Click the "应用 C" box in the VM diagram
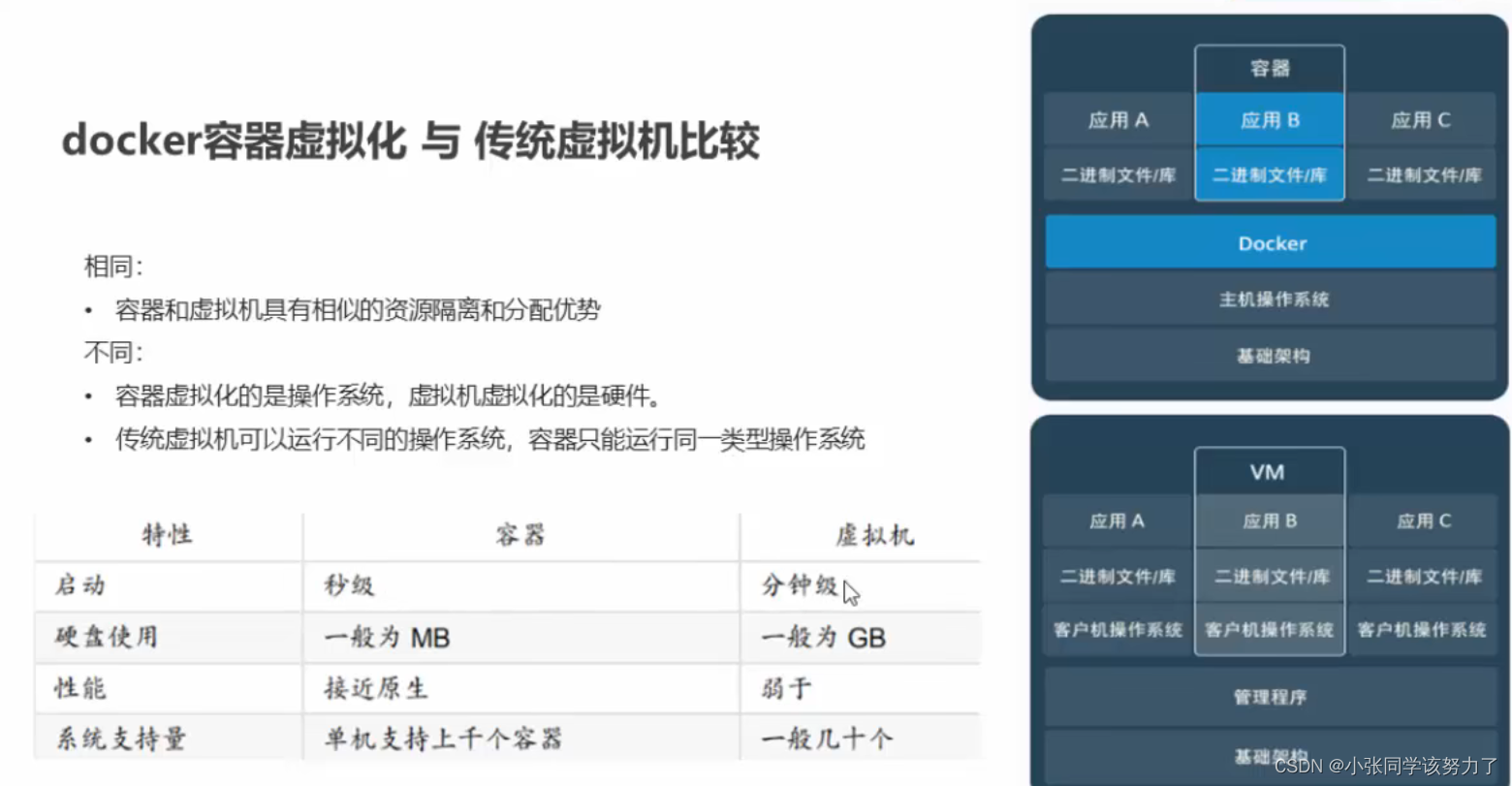The width and height of the screenshot is (1512, 786). click(x=1422, y=521)
